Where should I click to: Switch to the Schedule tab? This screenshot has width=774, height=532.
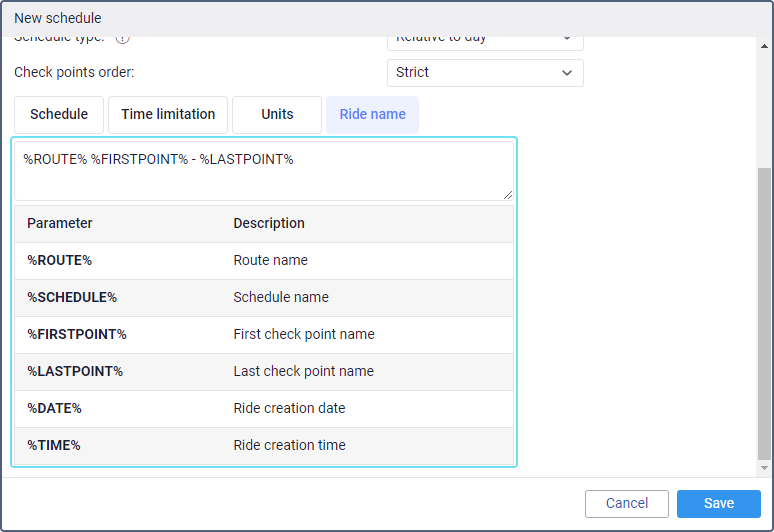pos(59,115)
